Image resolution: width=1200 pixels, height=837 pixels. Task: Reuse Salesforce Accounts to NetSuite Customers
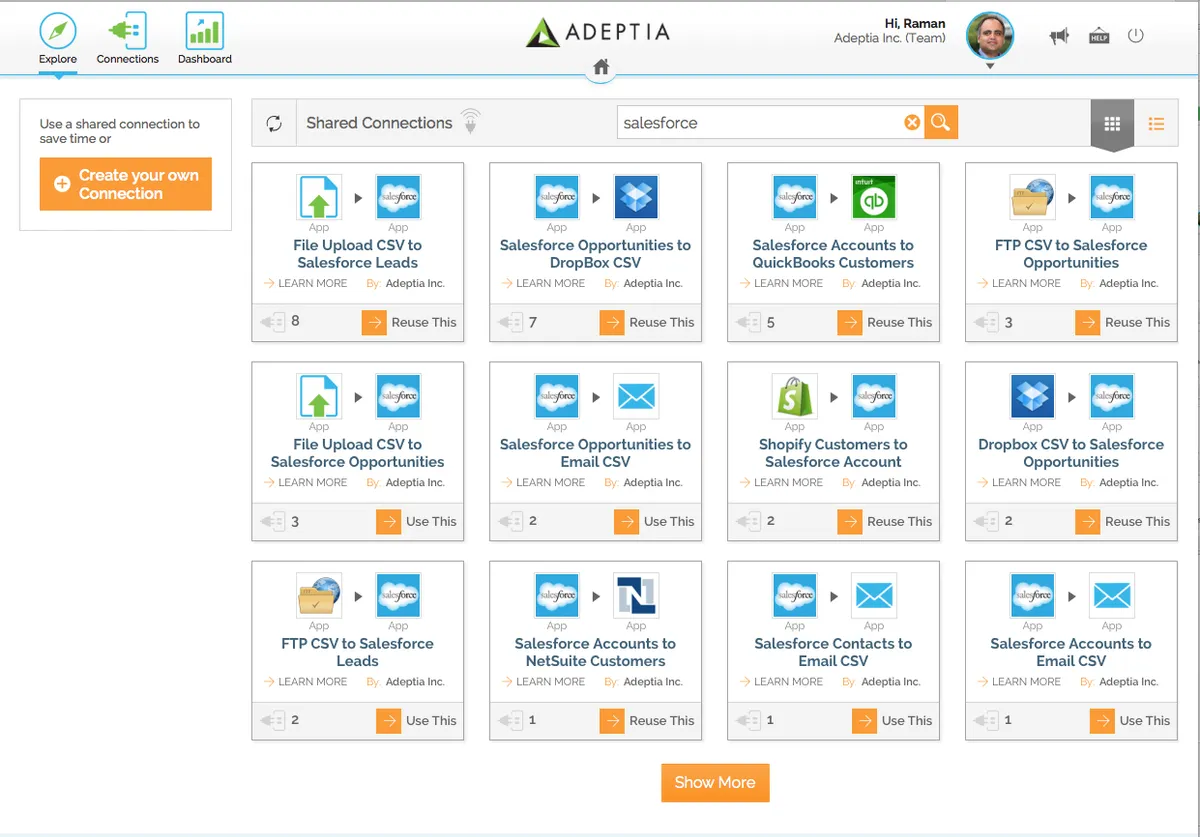(647, 720)
